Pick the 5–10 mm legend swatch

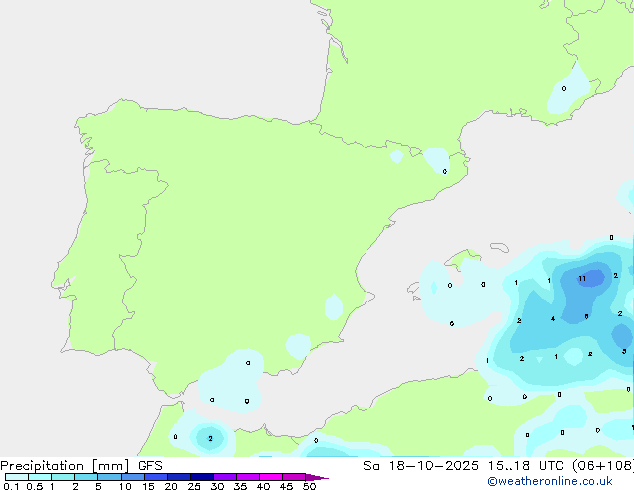(x=109, y=477)
